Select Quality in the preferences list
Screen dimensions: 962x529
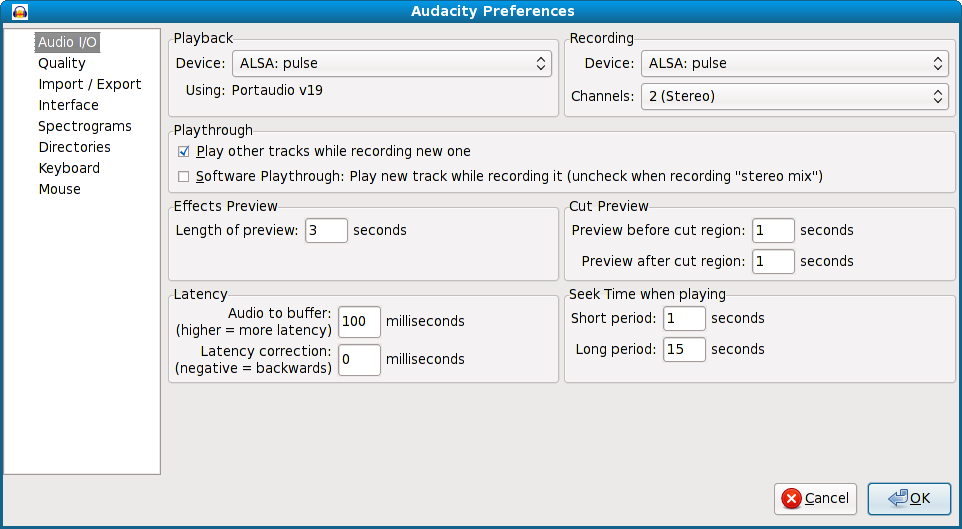pos(61,63)
